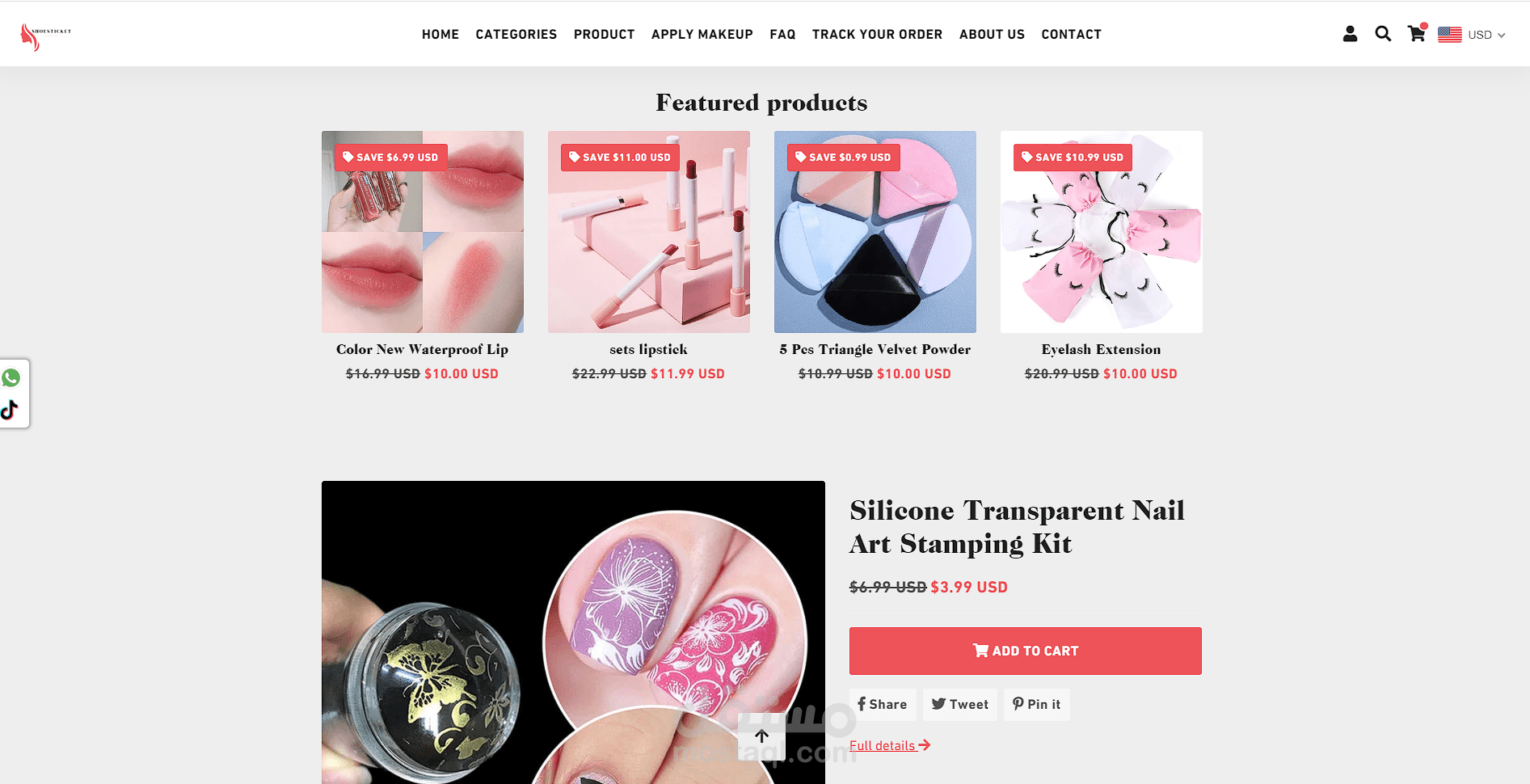Pin it on Pinterest
The width and height of the screenshot is (1530, 784).
(1037, 705)
